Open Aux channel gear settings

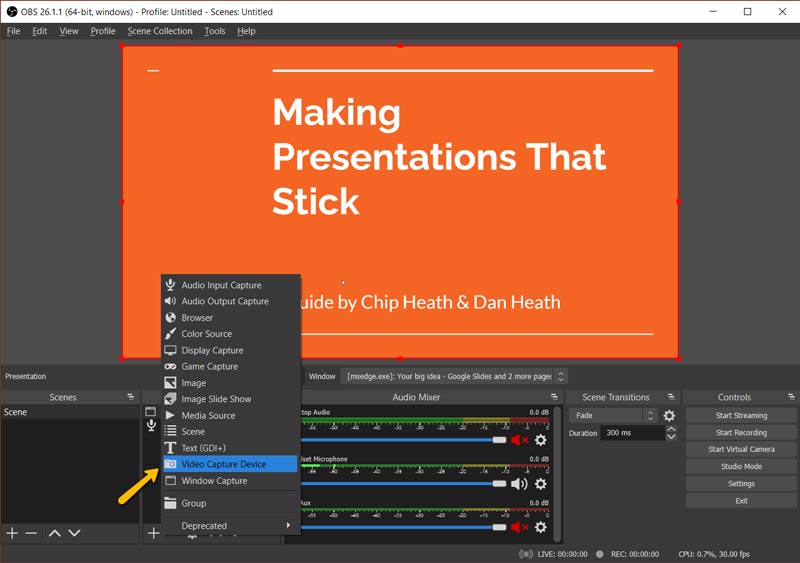[541, 527]
